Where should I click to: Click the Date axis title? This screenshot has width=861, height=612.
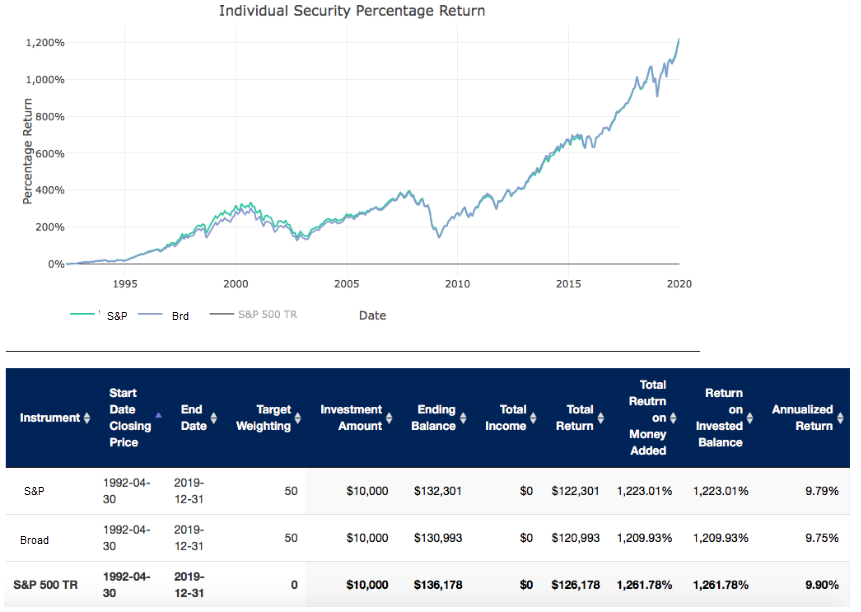click(x=372, y=316)
